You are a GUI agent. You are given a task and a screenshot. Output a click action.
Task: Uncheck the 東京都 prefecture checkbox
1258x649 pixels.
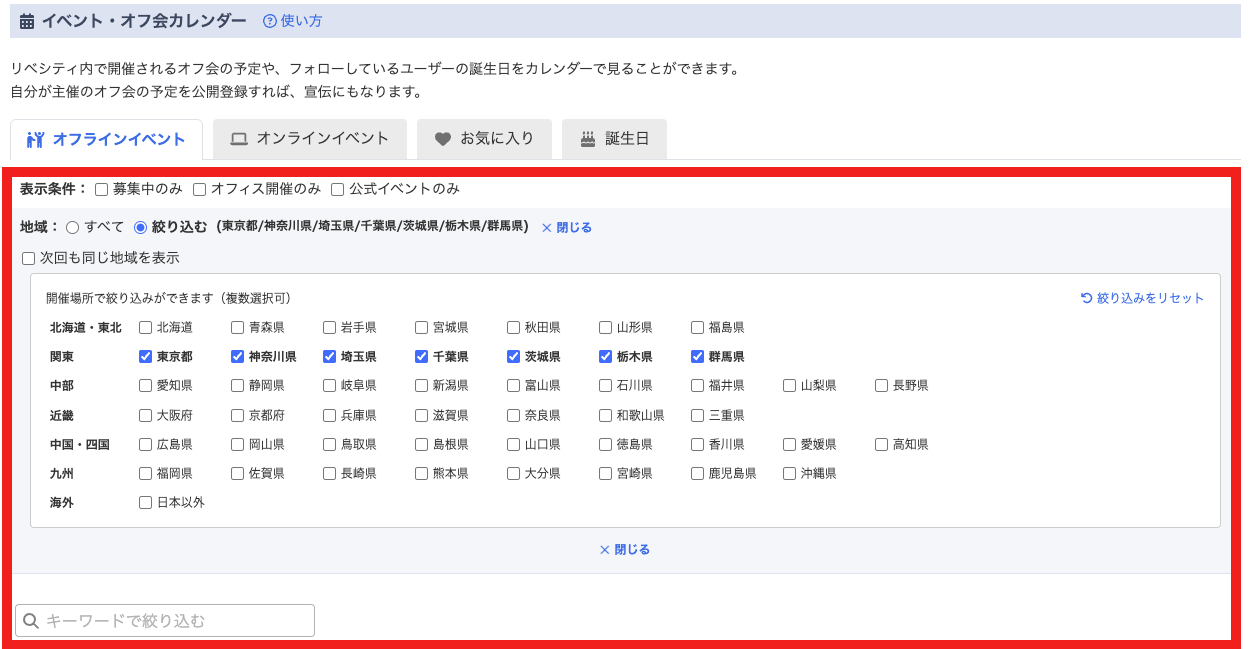coord(145,355)
